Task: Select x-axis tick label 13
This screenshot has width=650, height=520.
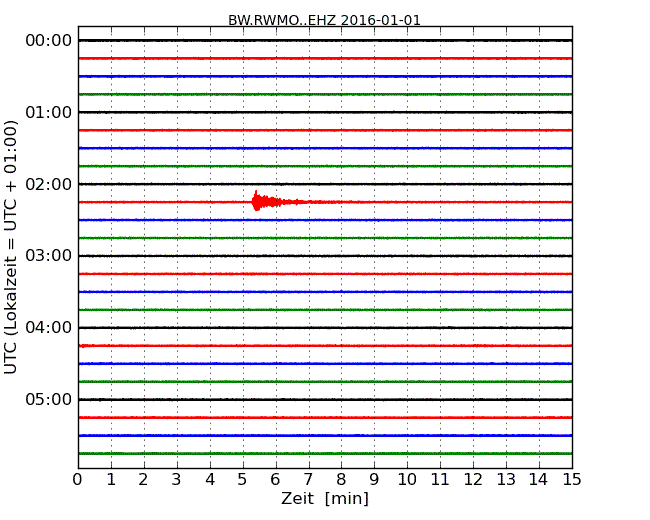Action: [506, 480]
